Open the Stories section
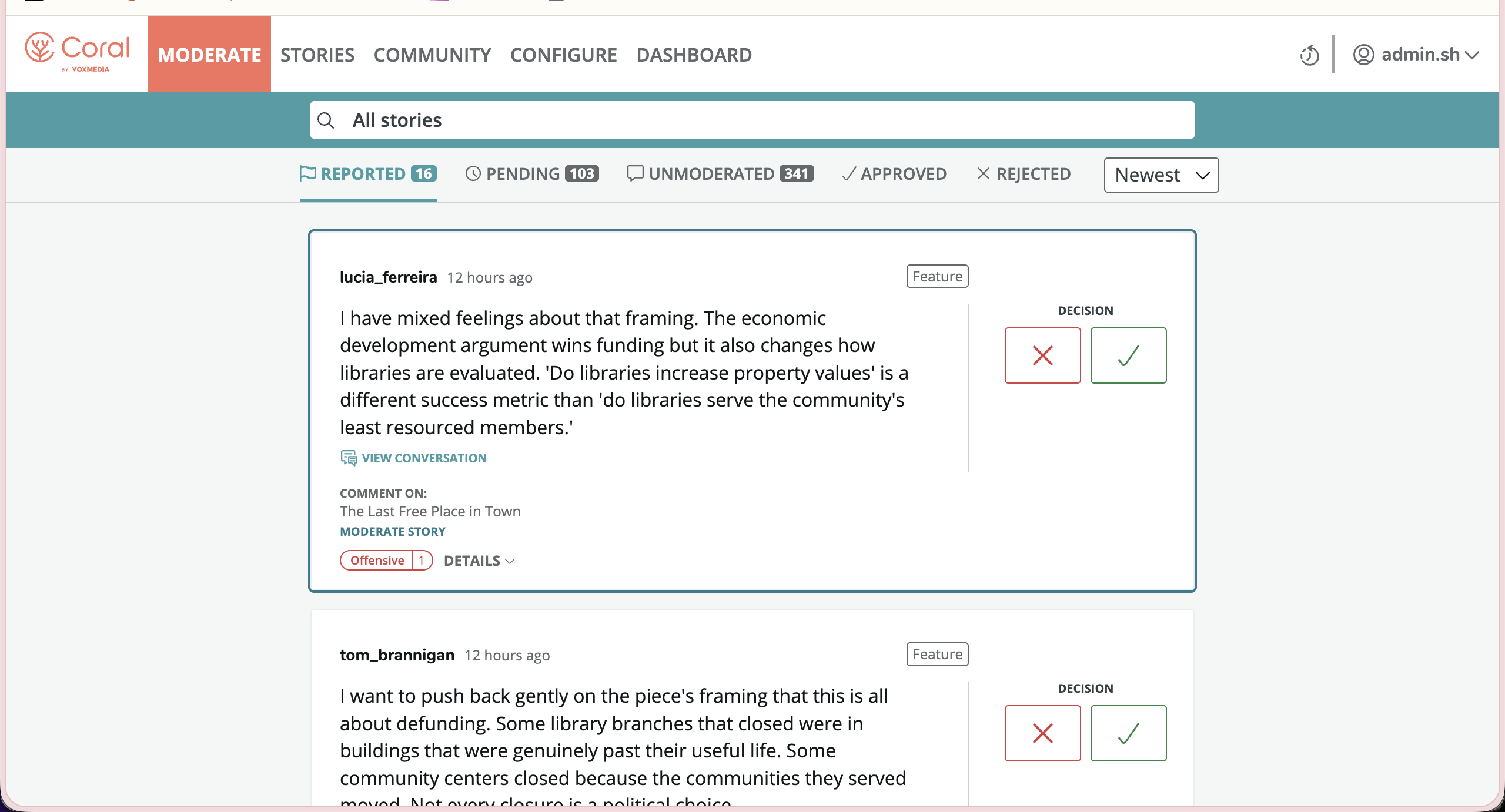The image size is (1505, 812). click(x=317, y=55)
